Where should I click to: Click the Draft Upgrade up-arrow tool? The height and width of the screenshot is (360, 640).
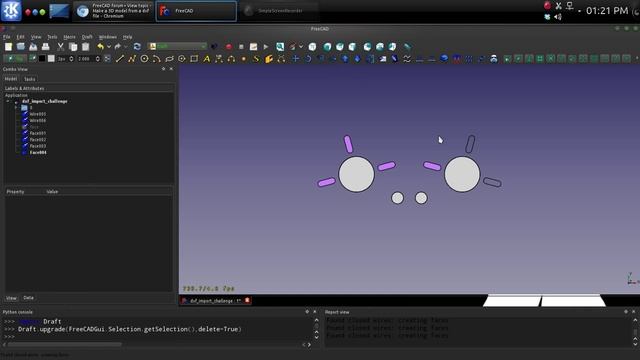click(345, 59)
